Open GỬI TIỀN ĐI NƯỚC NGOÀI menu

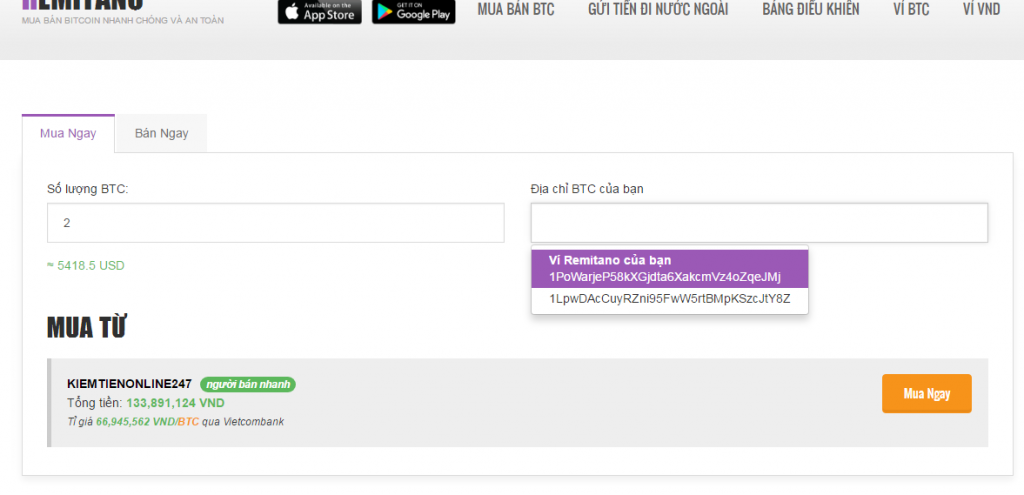pos(658,10)
